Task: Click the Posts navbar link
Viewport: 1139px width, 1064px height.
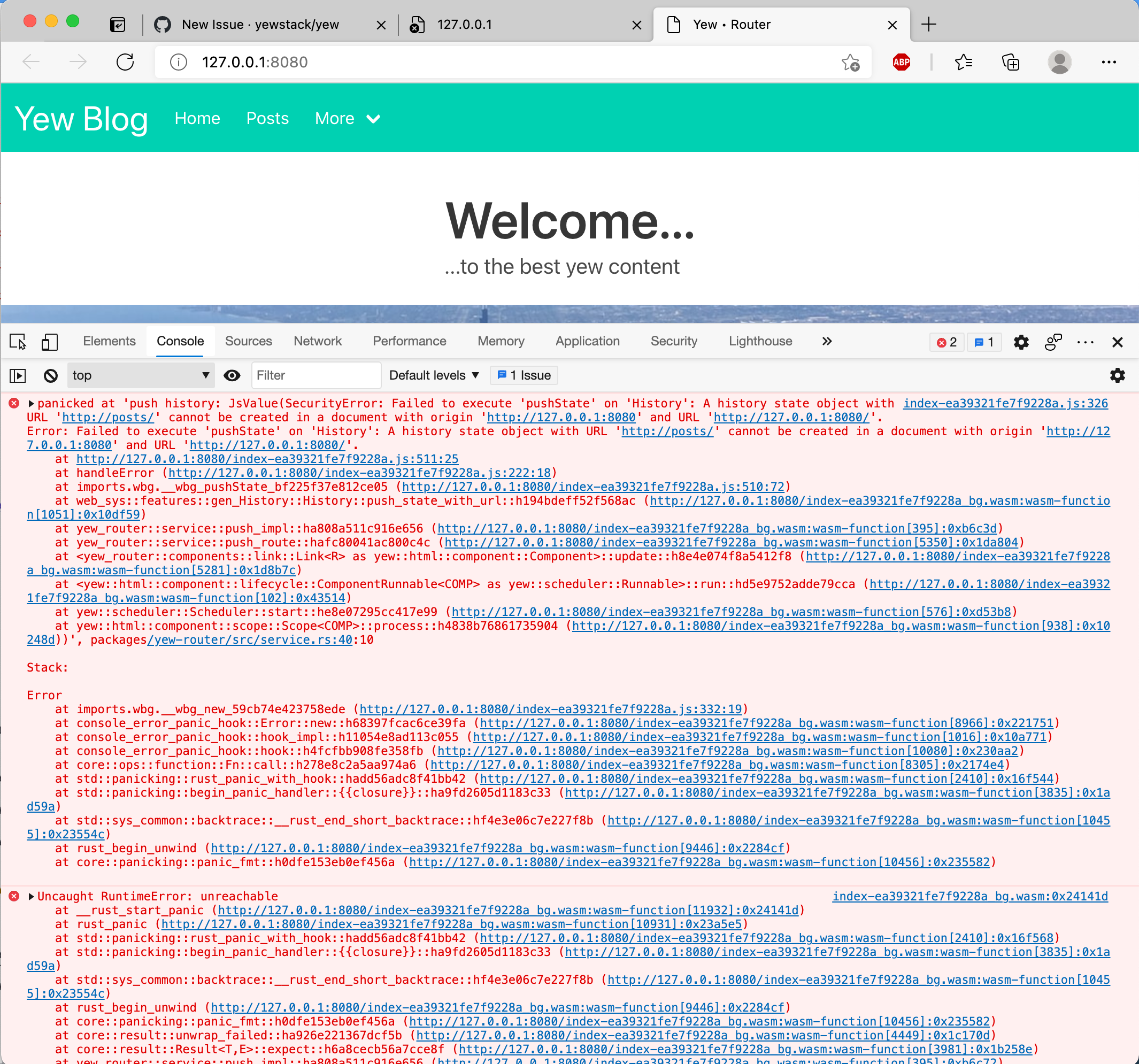Action: click(x=267, y=119)
